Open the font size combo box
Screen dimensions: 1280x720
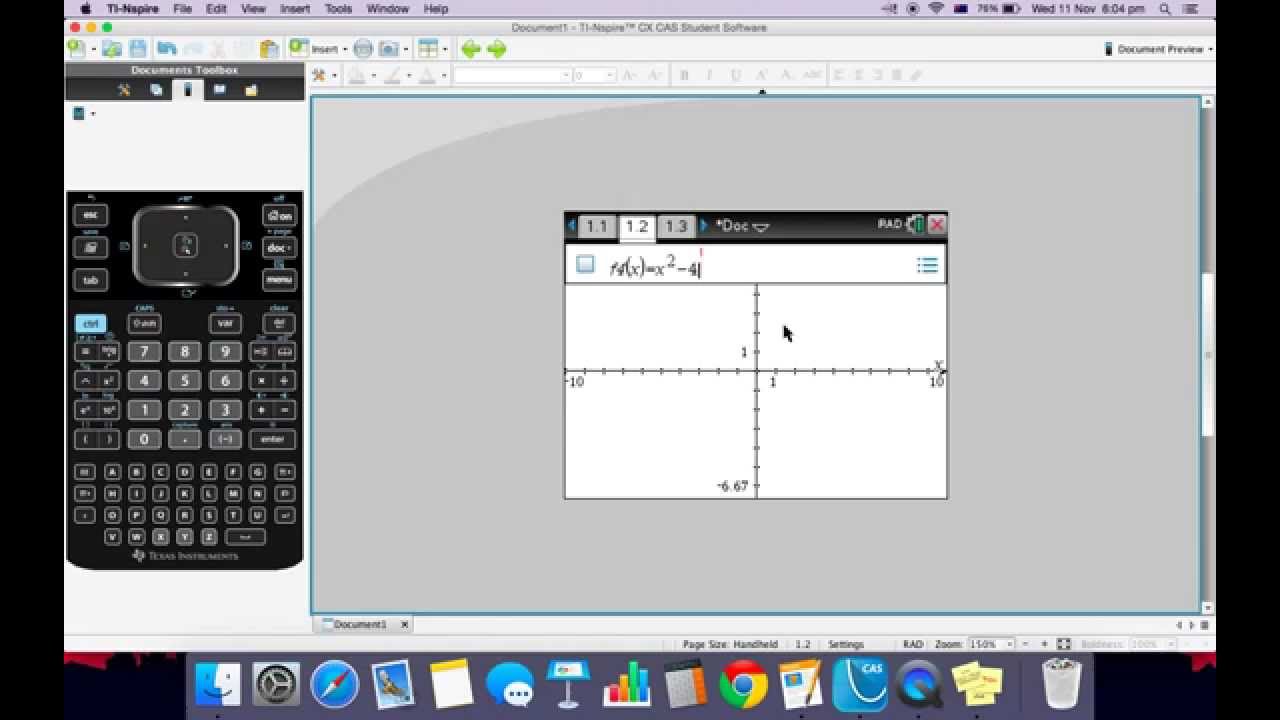point(595,75)
